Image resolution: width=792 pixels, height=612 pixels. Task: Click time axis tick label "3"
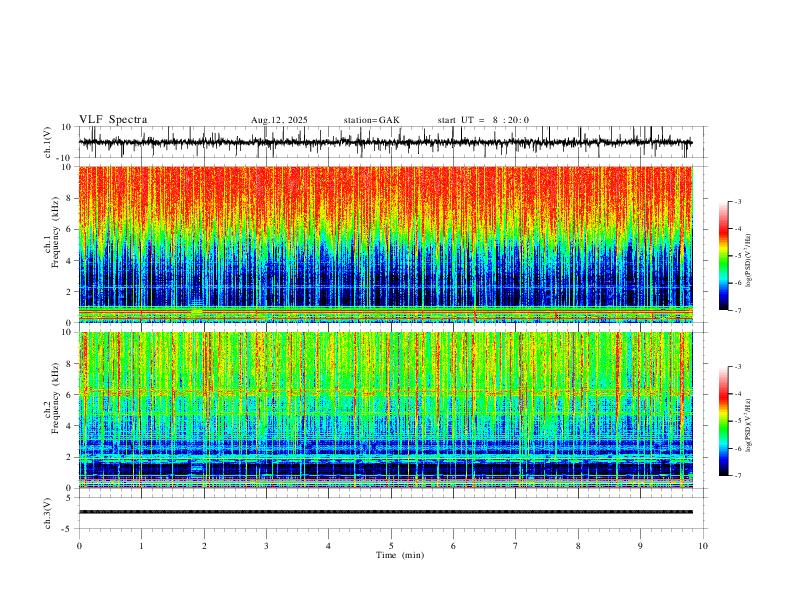tap(266, 546)
